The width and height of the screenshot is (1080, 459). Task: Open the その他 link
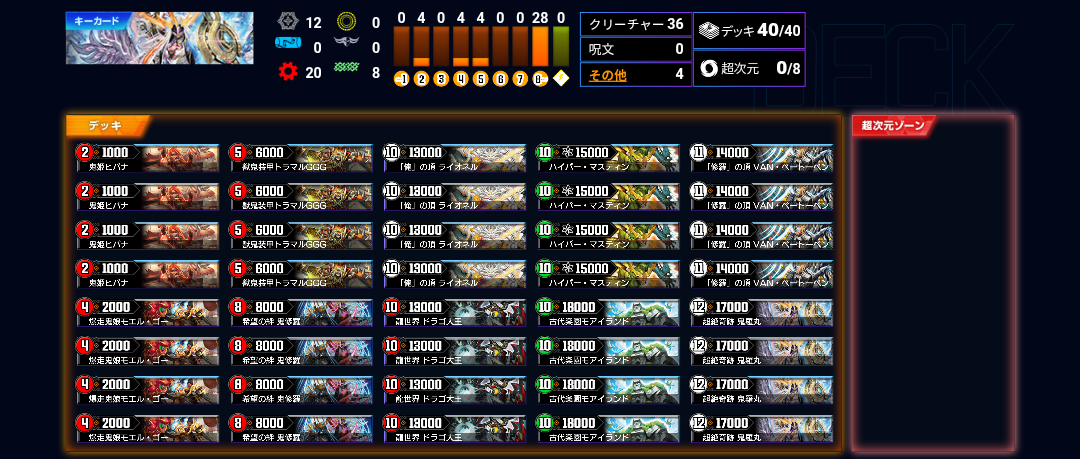click(x=606, y=76)
